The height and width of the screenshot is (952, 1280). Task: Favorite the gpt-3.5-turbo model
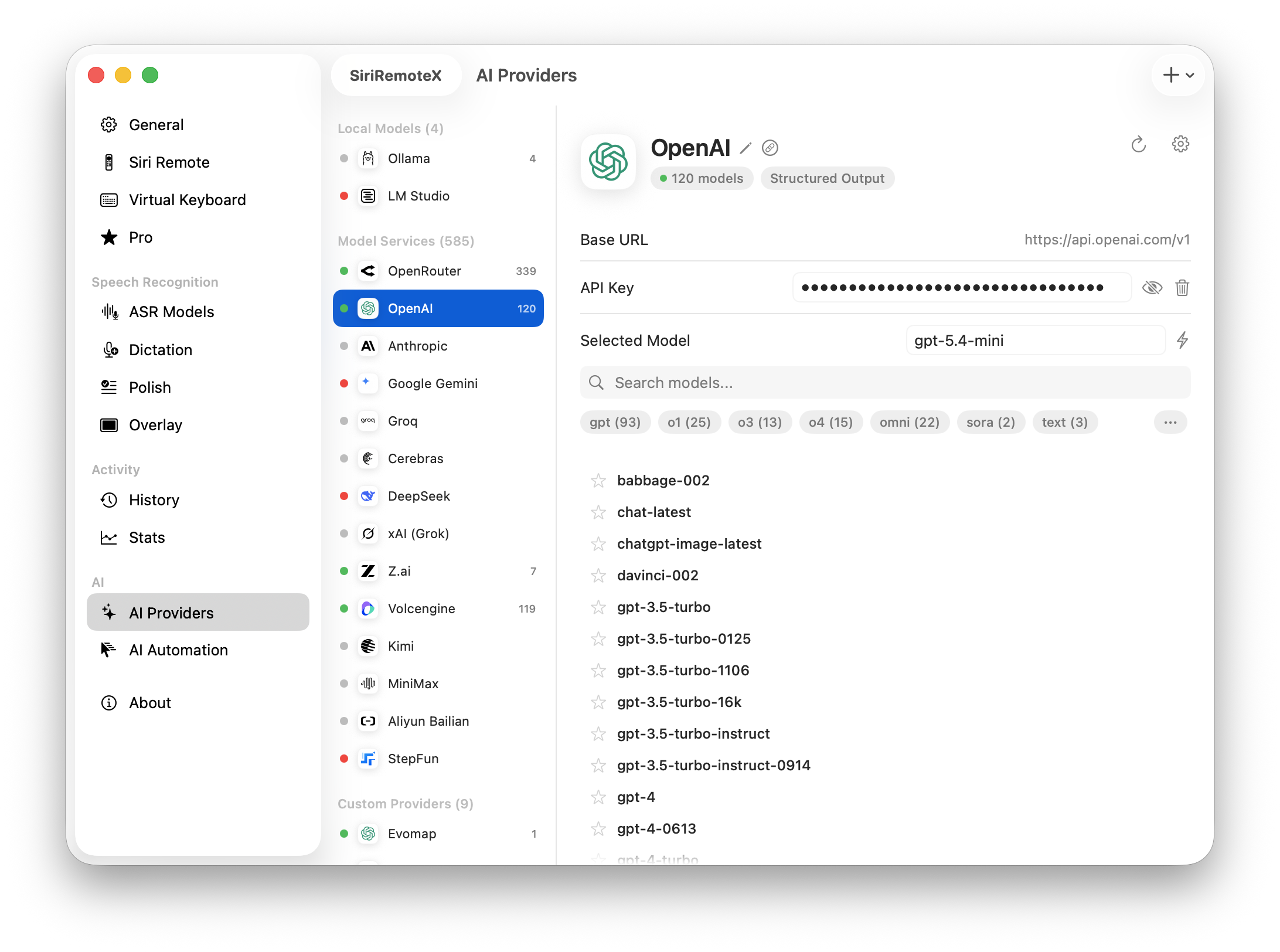point(598,607)
